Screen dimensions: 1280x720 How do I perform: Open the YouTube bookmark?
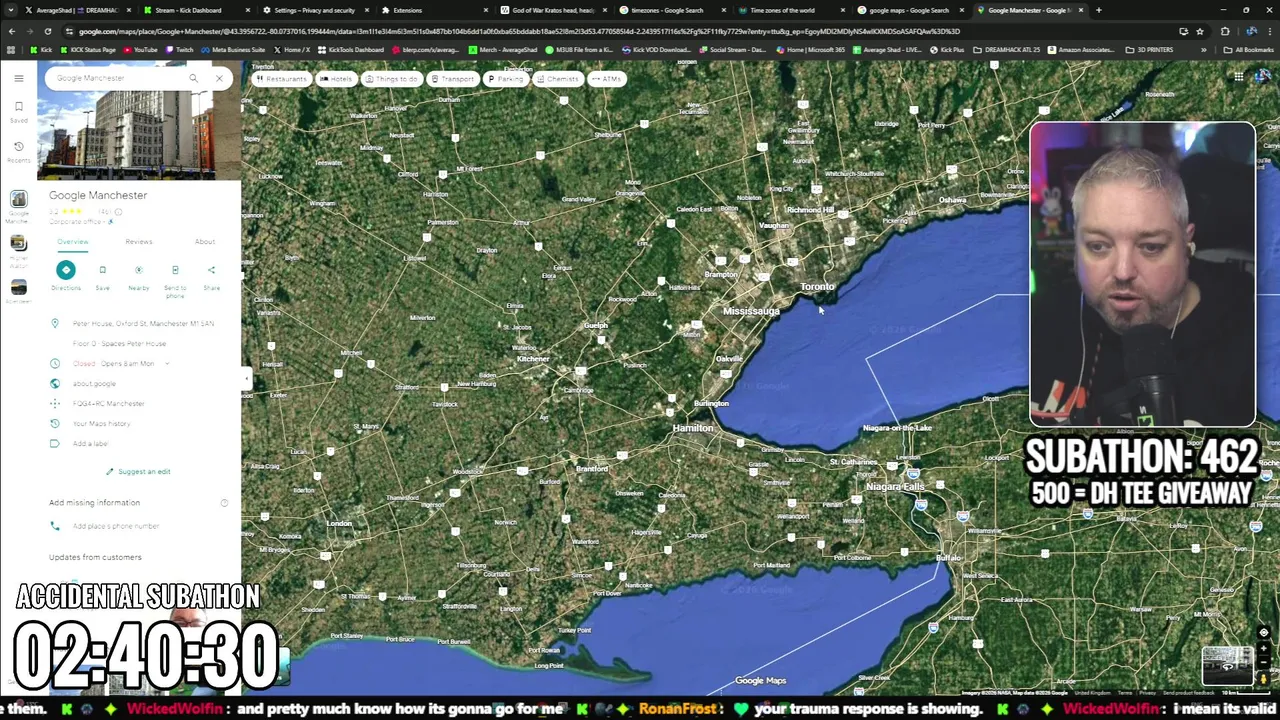140,50
